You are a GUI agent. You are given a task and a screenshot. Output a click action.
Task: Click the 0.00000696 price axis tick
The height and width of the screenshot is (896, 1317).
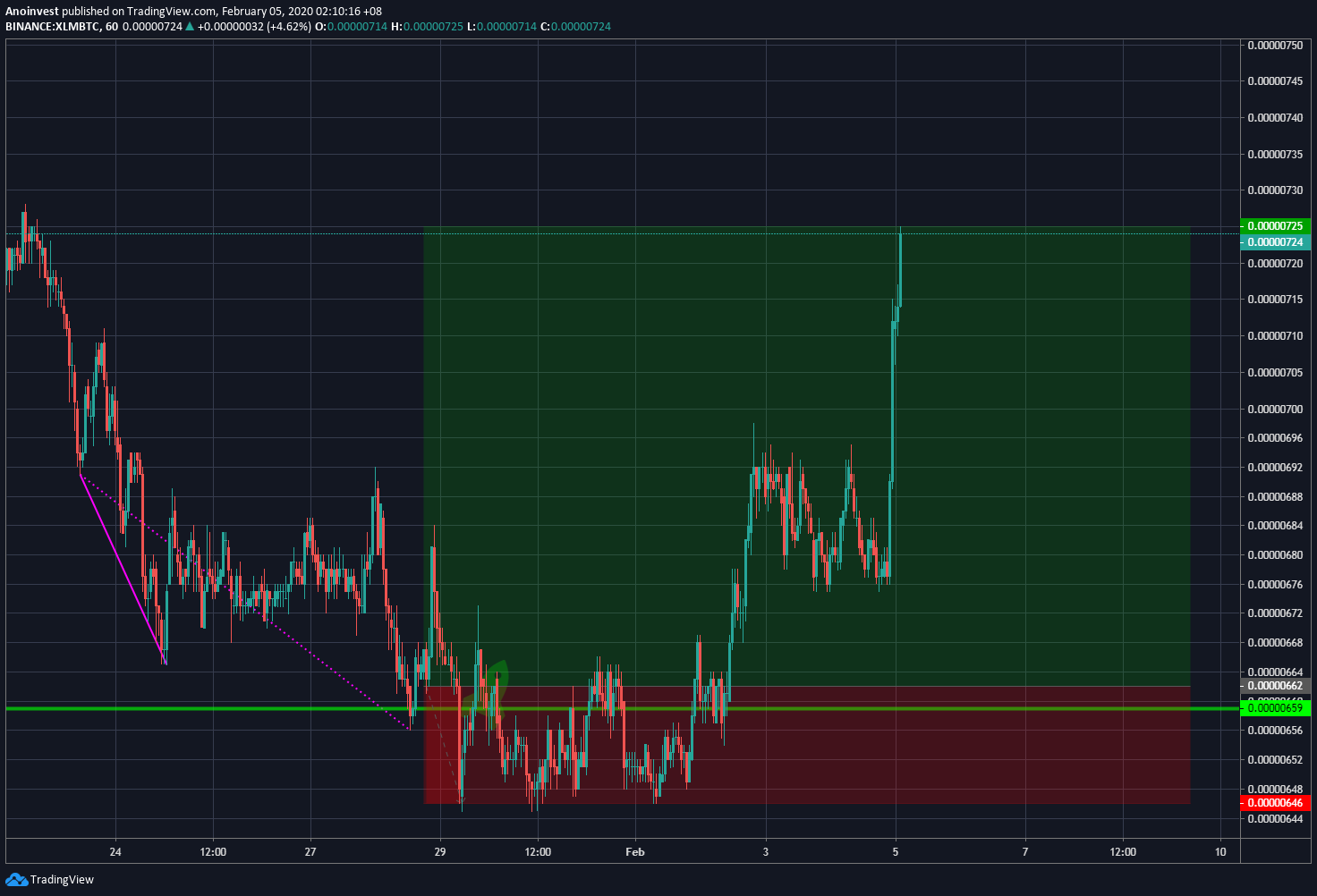(1275, 438)
